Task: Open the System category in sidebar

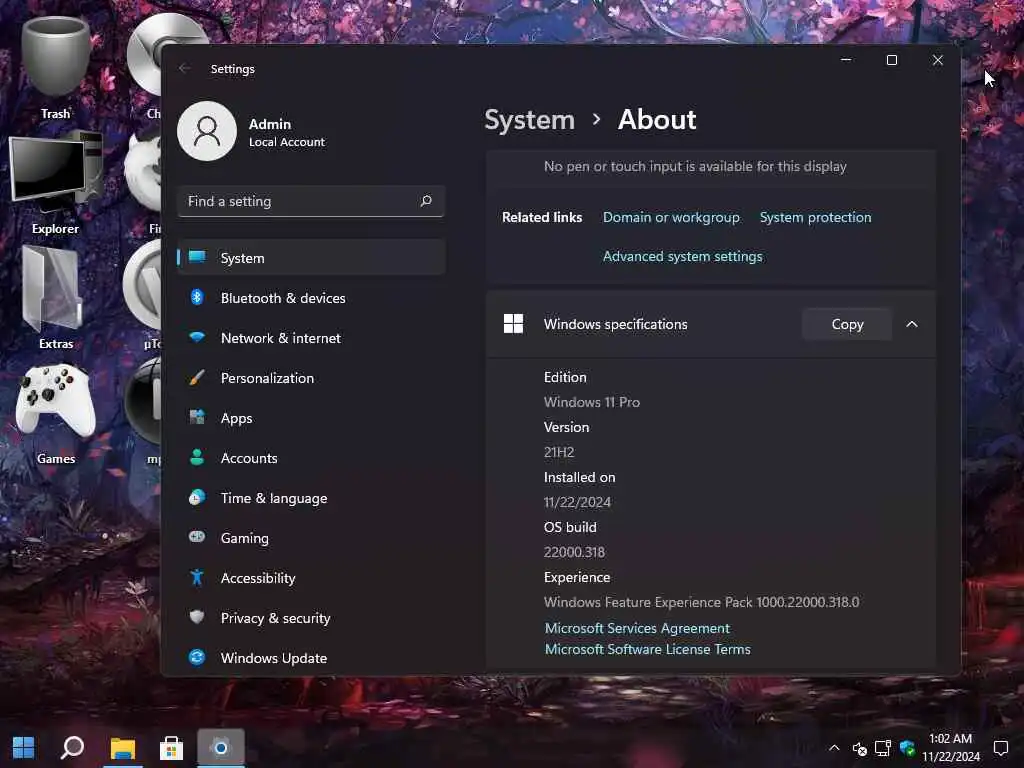Action: pyautogui.click(x=312, y=258)
